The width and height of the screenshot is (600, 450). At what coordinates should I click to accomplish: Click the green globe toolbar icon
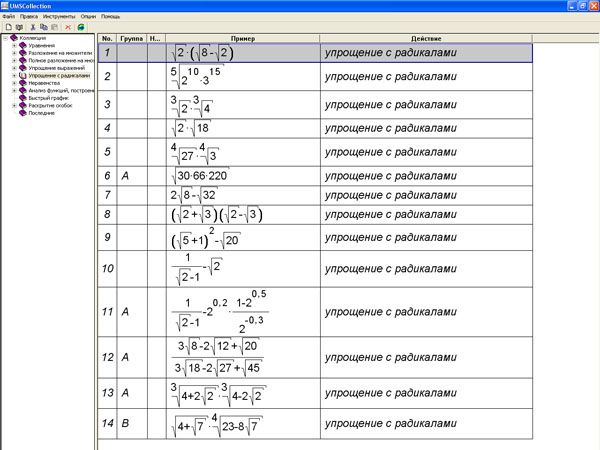(x=80, y=27)
